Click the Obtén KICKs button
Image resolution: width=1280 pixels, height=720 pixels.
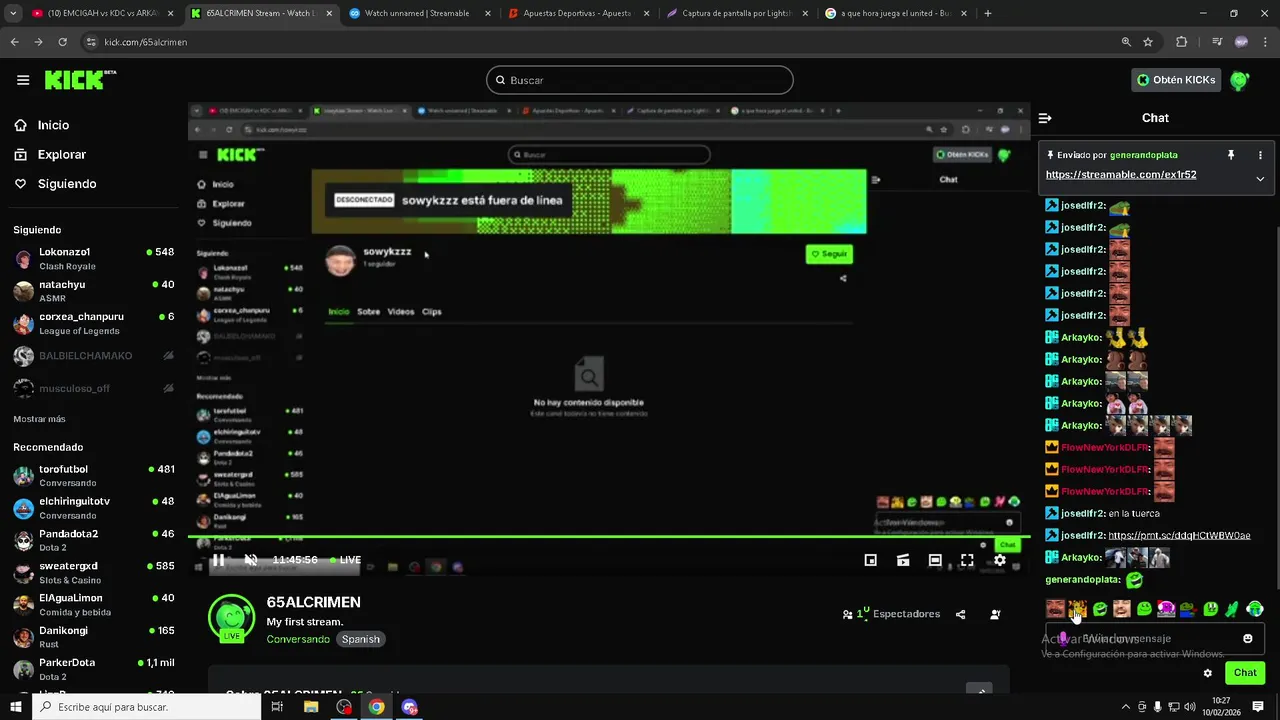coord(1176,80)
